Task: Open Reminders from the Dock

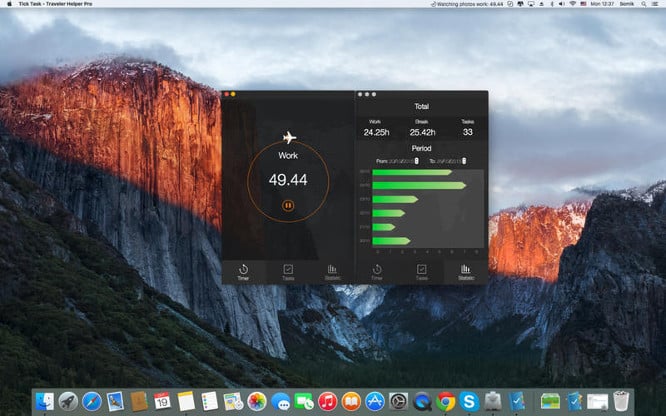Action: (x=209, y=401)
